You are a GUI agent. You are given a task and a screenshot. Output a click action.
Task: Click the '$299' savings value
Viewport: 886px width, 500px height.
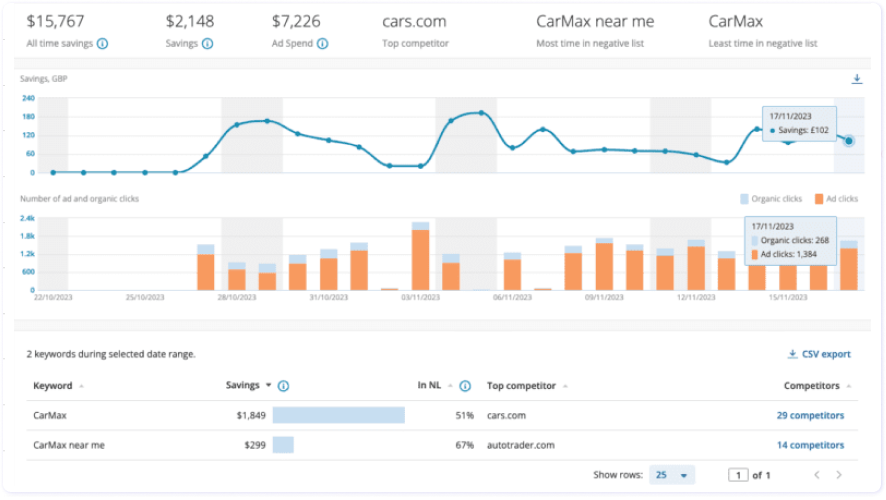pos(255,445)
